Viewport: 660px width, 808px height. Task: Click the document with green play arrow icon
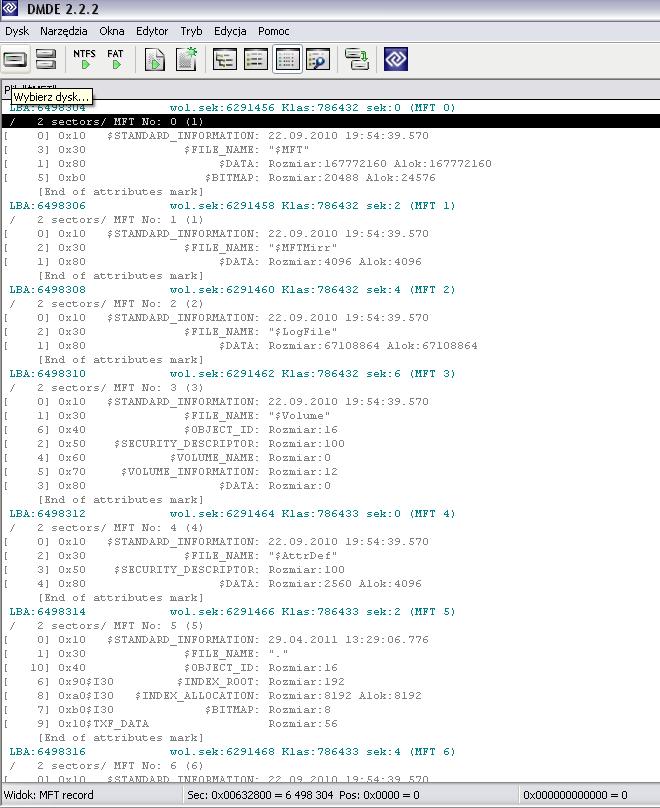tap(155, 59)
